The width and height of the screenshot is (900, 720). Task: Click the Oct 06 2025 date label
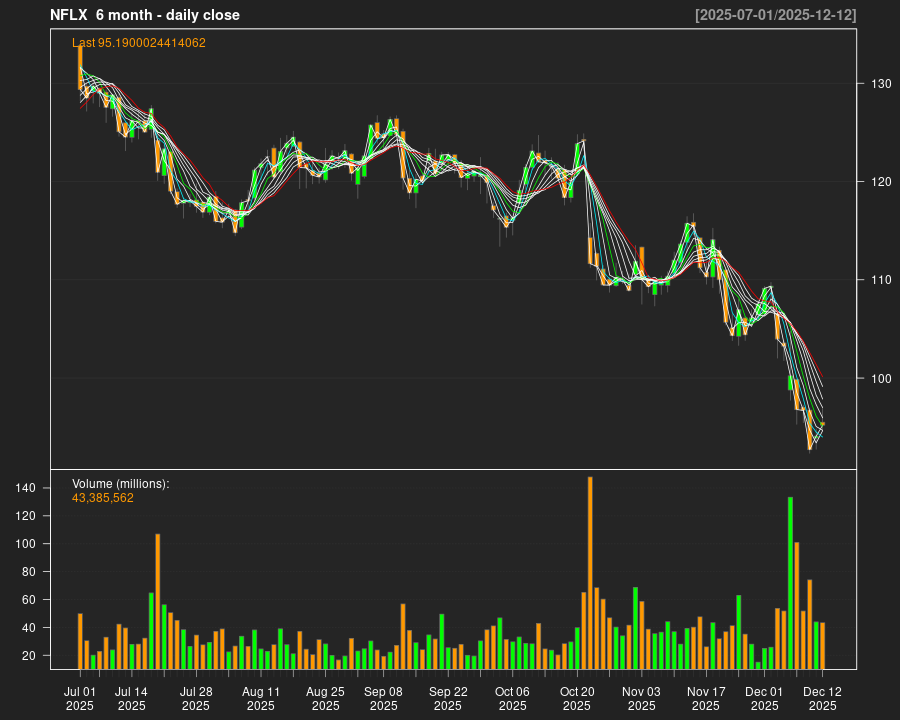(x=510, y=698)
